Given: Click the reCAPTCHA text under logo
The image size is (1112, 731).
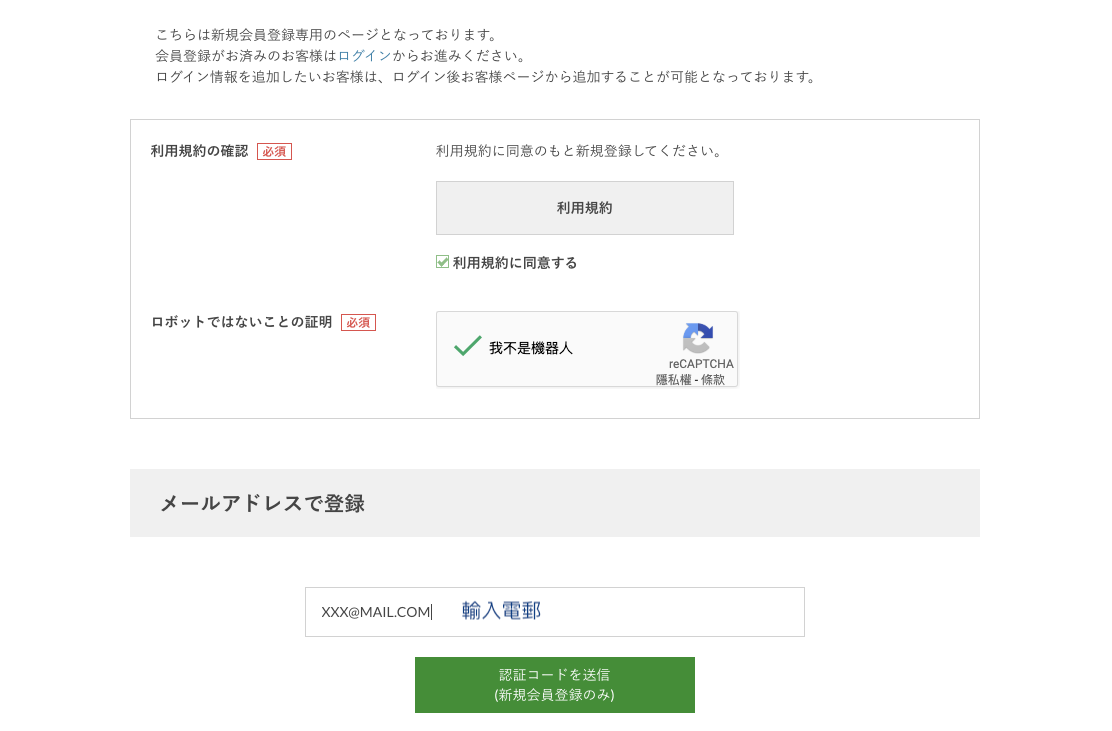Looking at the screenshot, I should click(x=701, y=364).
